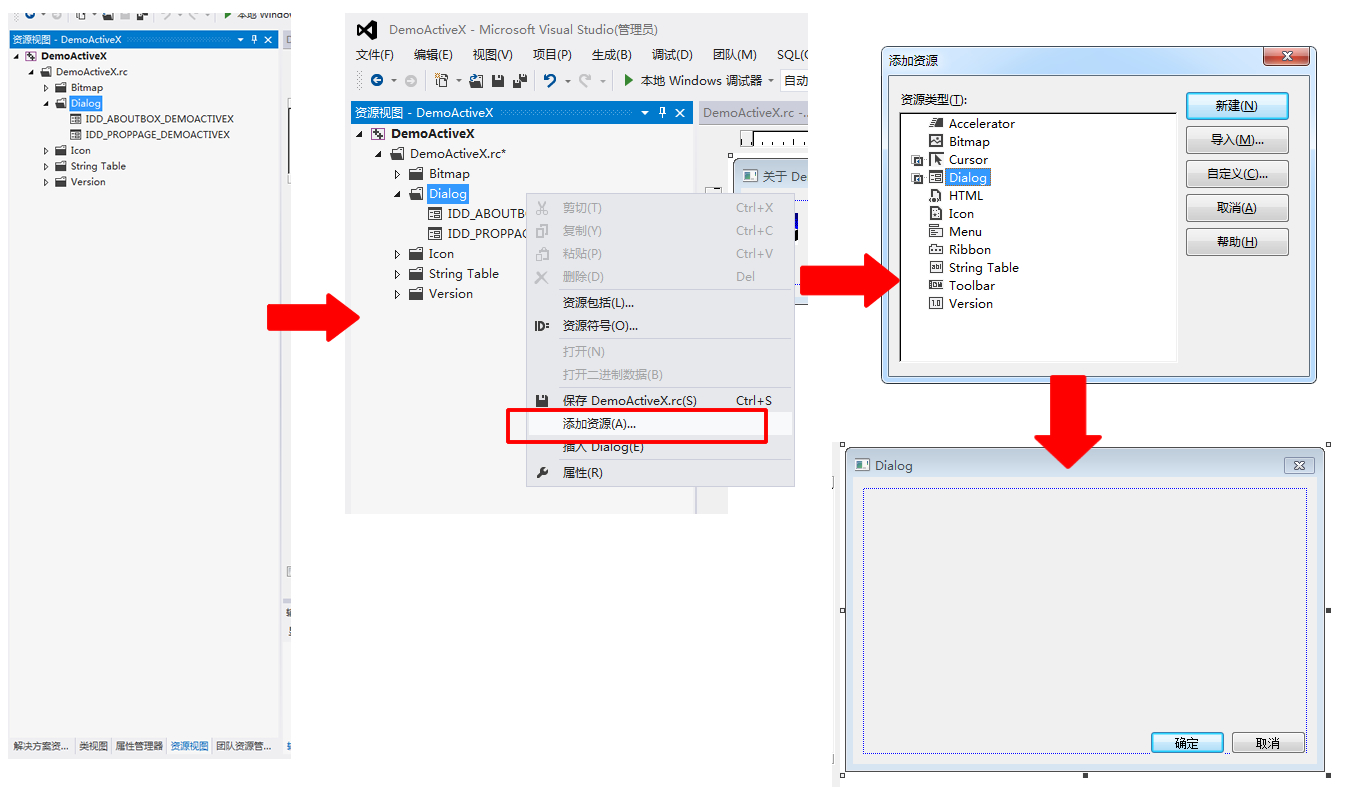Open the 生成(B) menu
The width and height of the screenshot is (1357, 794).
tap(612, 55)
